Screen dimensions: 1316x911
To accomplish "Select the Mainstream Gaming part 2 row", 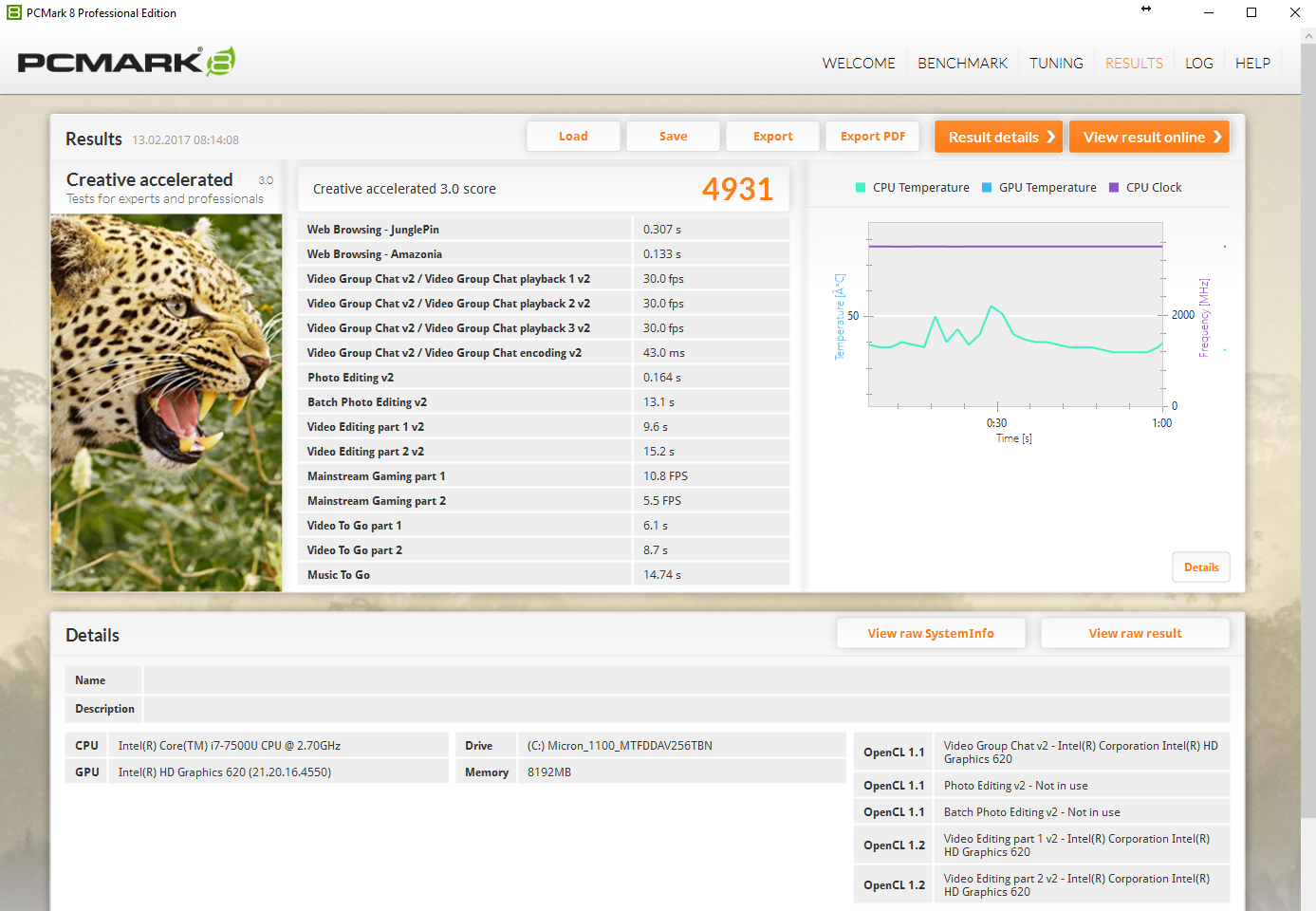I will (x=544, y=501).
